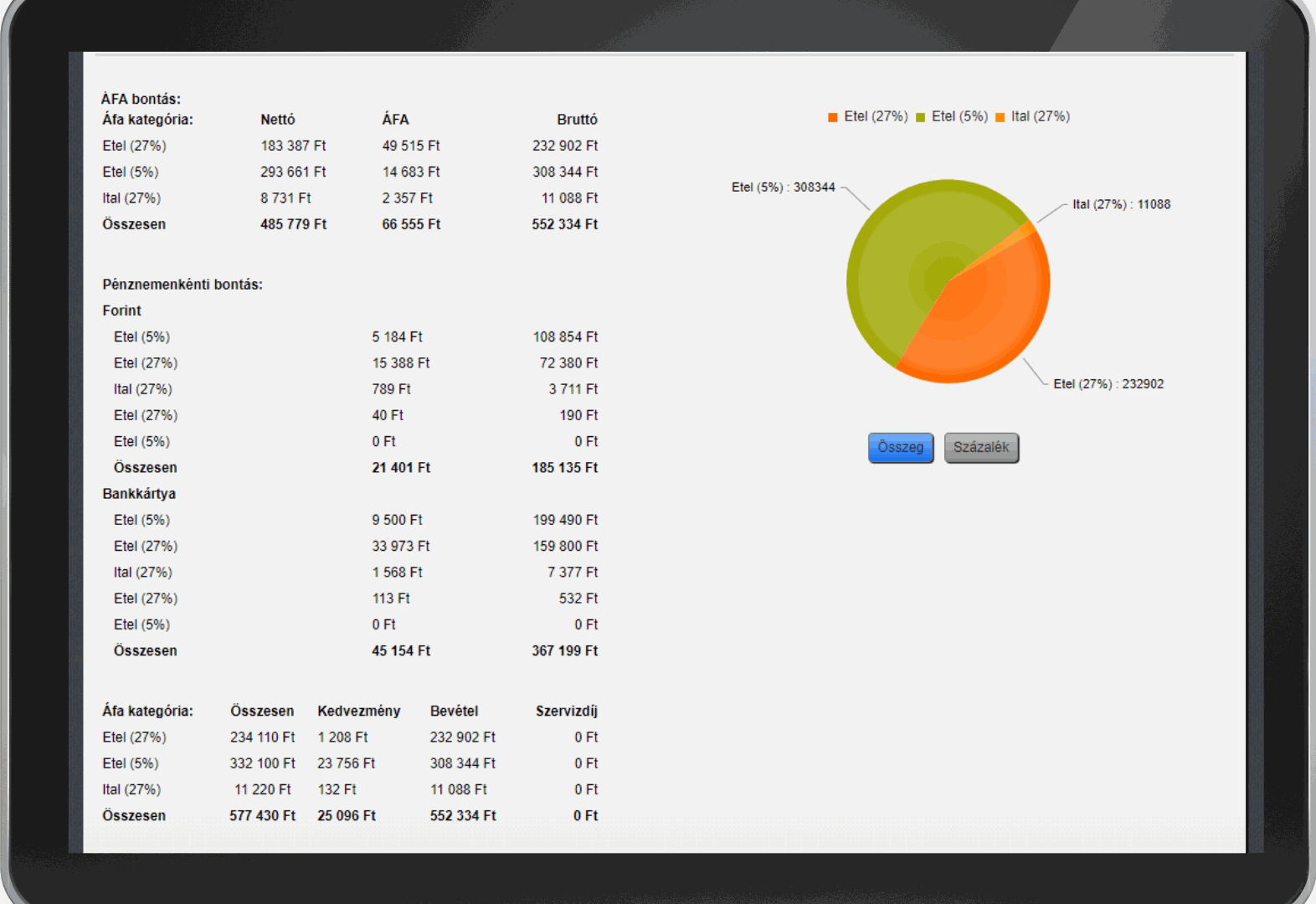The width and height of the screenshot is (1316, 904).
Task: Click the 'Etel (5%) : 308344' chart label
Action: tap(783, 187)
